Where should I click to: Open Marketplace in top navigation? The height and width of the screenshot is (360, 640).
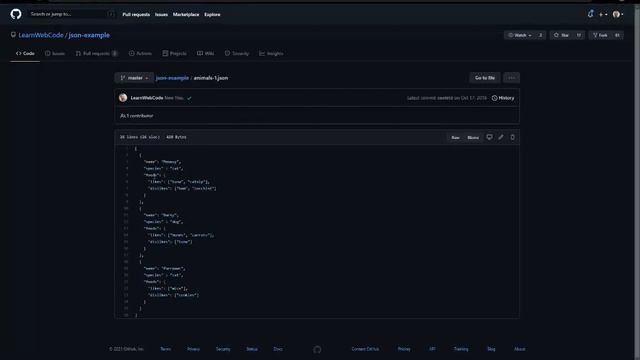tap(186, 14)
